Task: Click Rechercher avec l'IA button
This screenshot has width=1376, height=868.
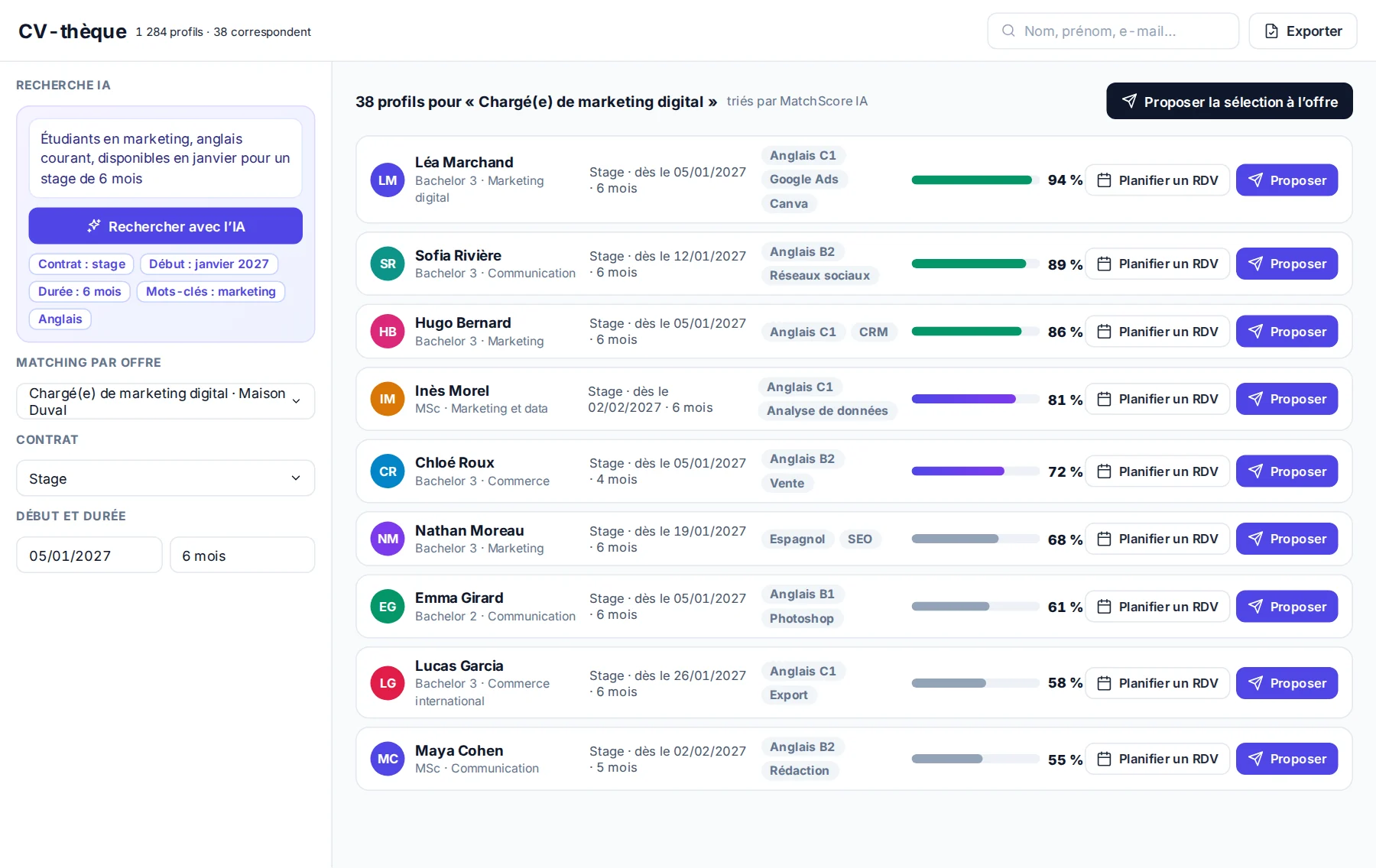Action: tap(165, 226)
